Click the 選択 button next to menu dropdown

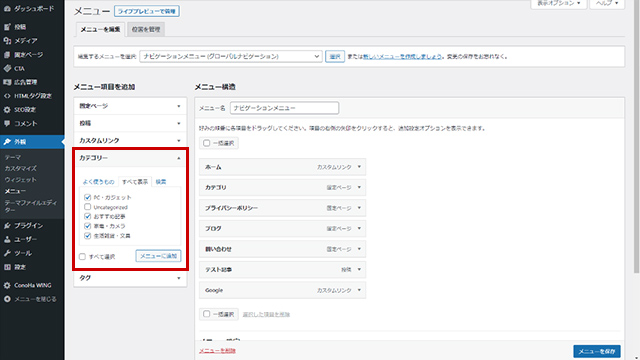(335, 56)
